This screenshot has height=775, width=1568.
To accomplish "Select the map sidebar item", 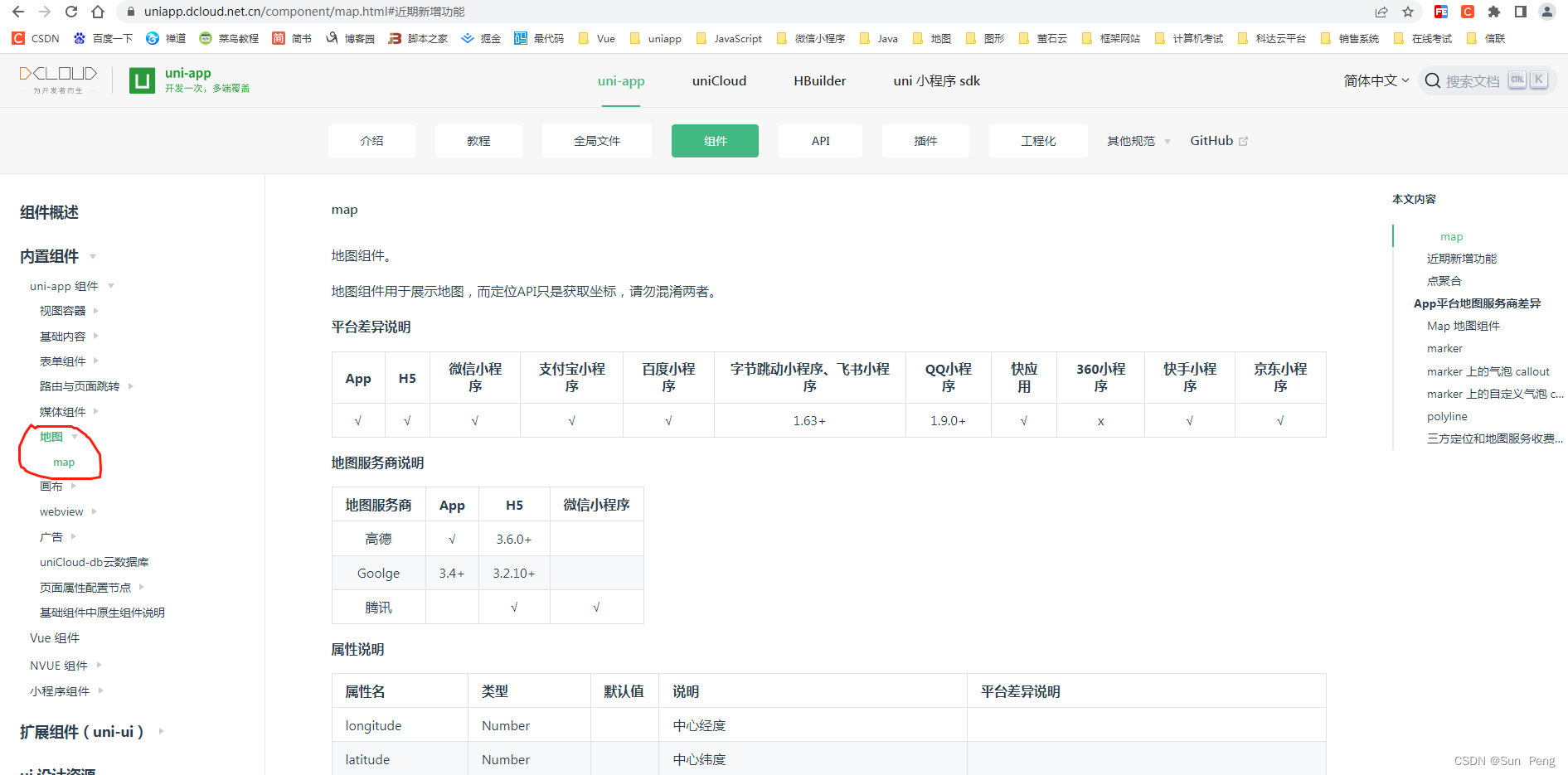I will (64, 463).
